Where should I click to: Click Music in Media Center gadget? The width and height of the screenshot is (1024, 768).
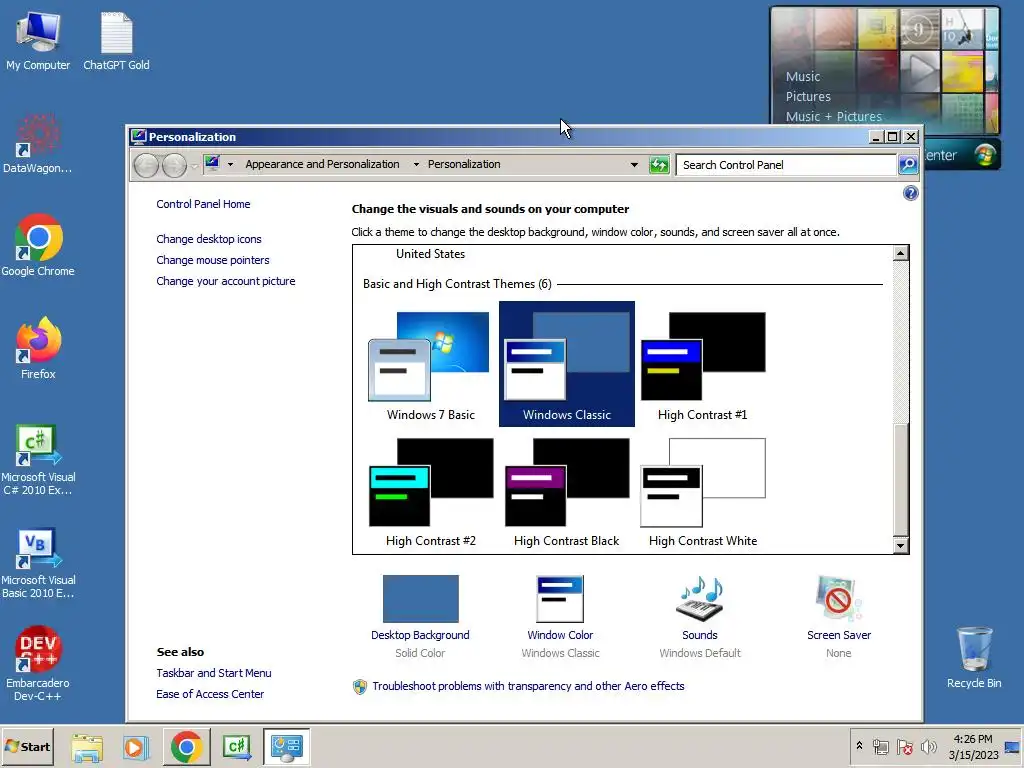click(x=803, y=76)
